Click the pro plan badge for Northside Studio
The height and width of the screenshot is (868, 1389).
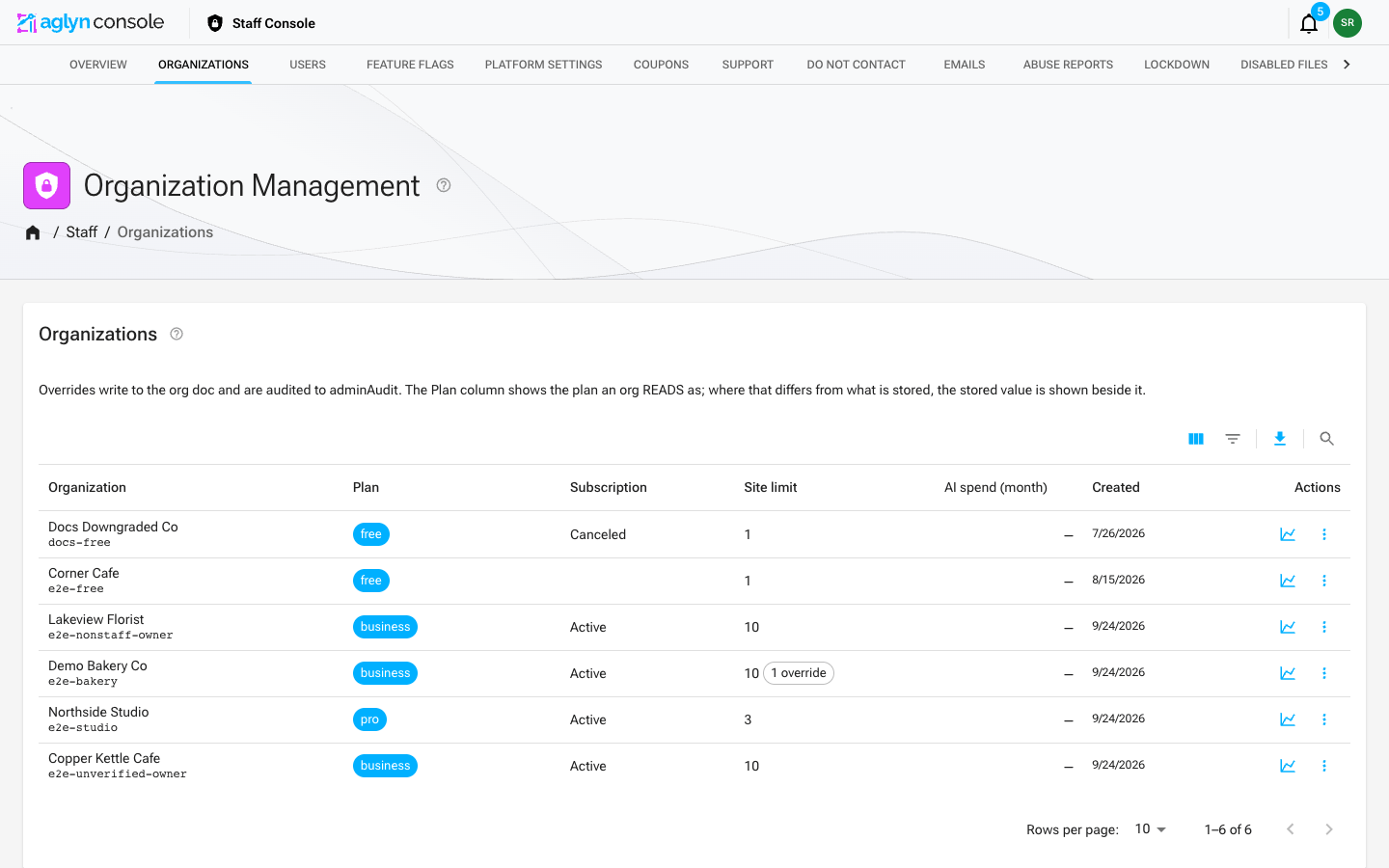[x=369, y=719]
